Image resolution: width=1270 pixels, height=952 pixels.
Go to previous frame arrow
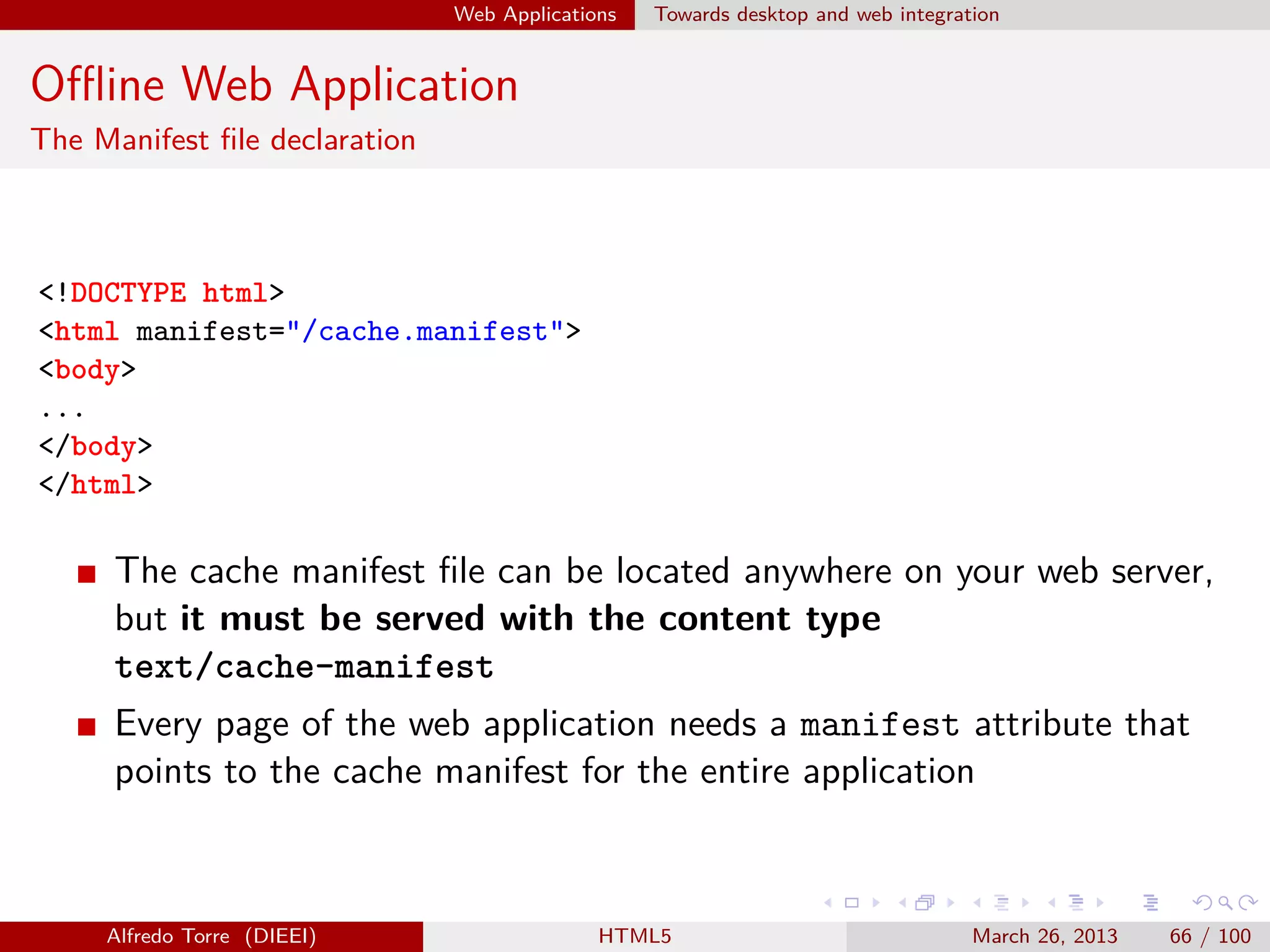click(x=902, y=903)
